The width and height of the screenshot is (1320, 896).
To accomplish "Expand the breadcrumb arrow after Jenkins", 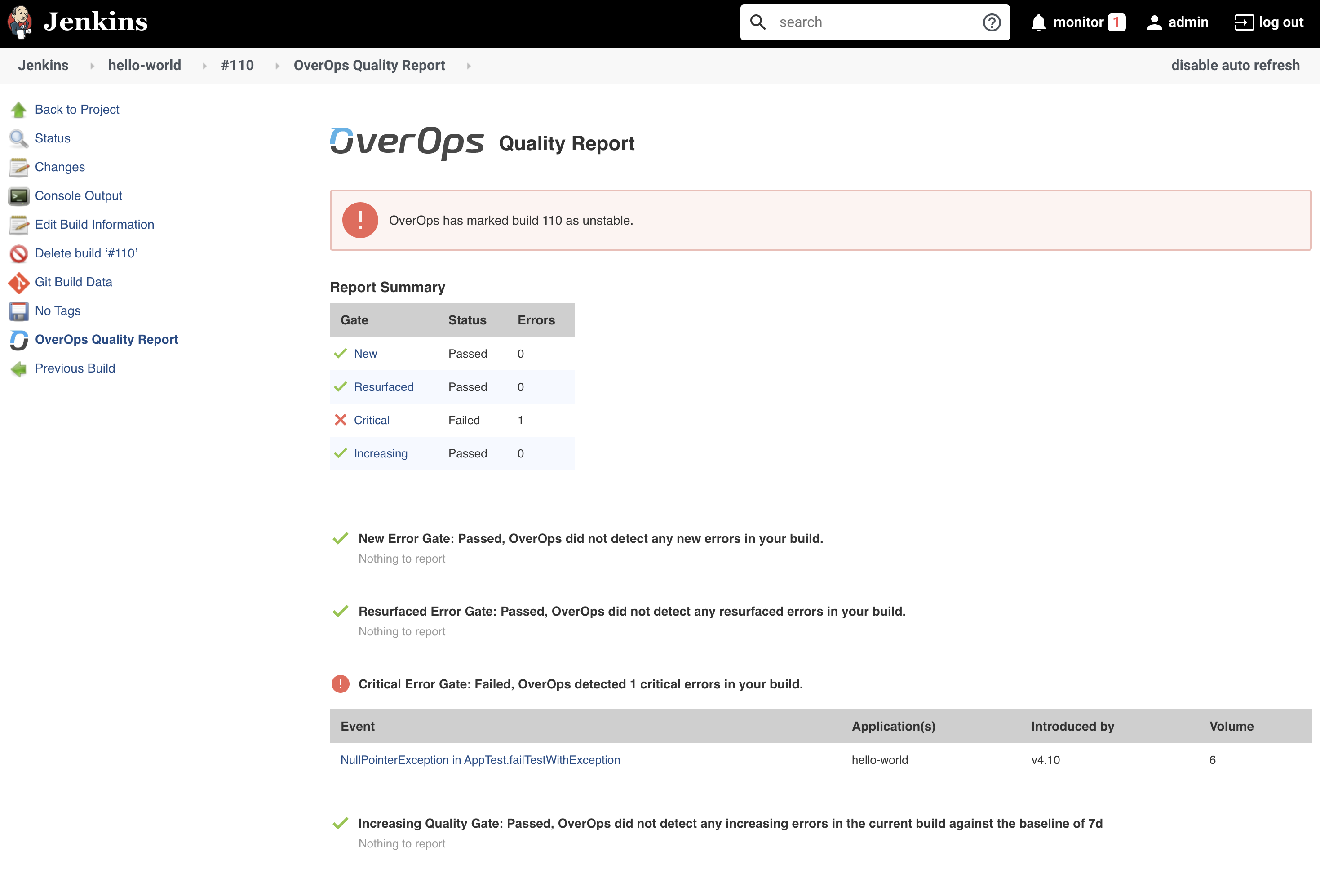I will 92,66.
